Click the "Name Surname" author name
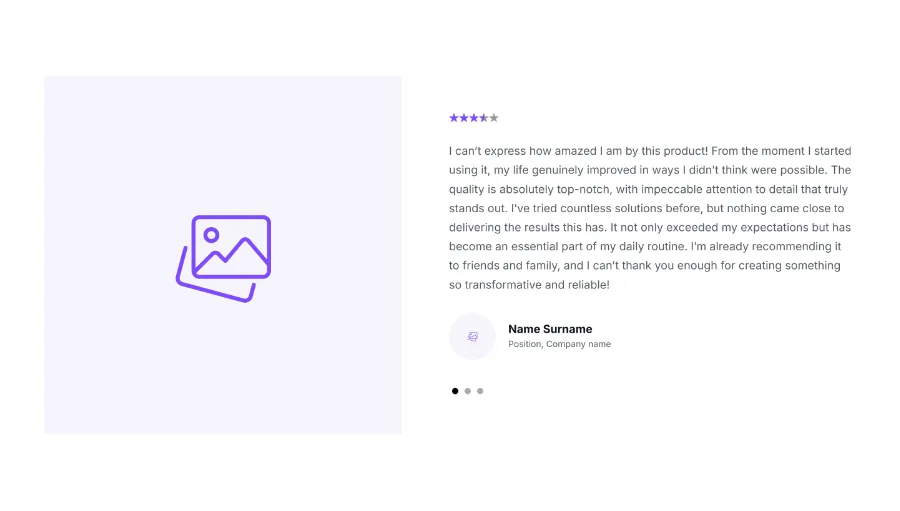The image size is (900, 511). coord(550,329)
